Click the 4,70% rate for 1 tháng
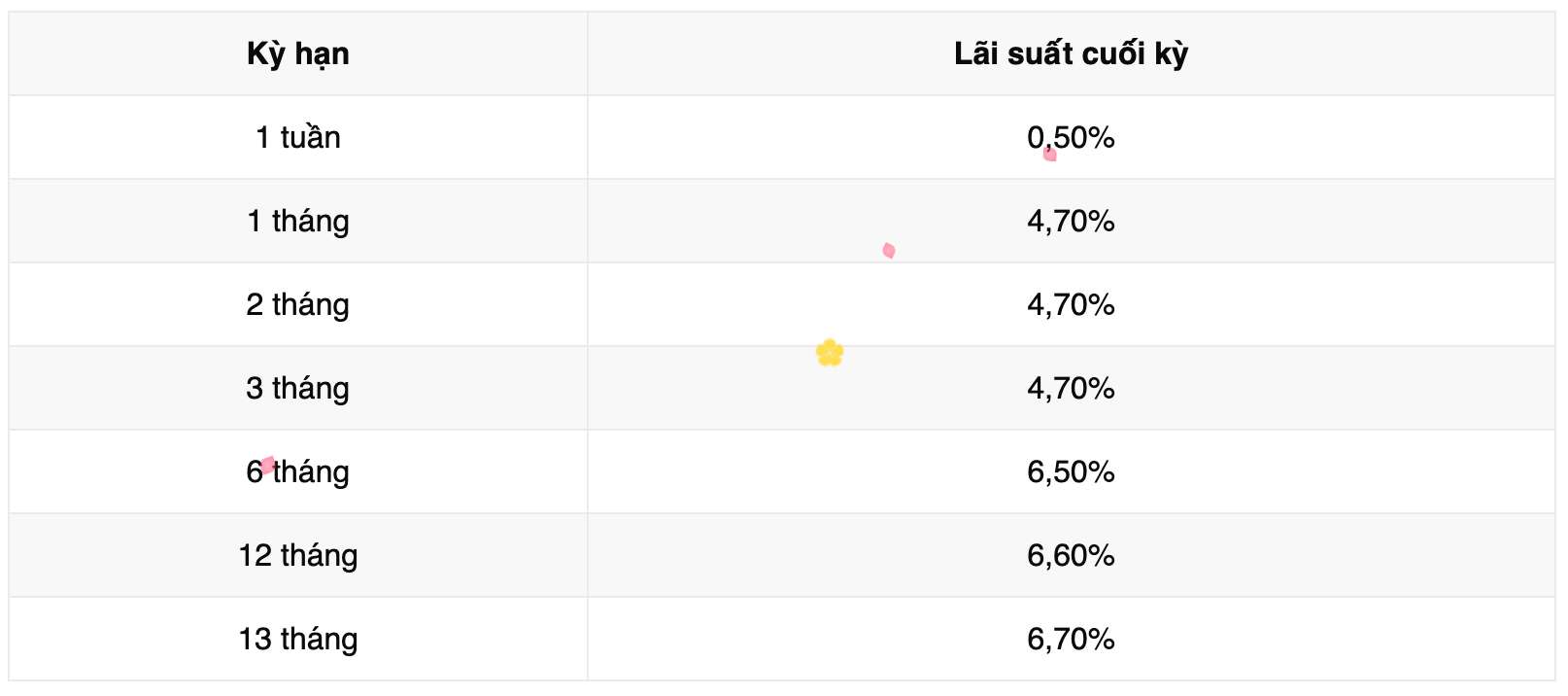1568x696 pixels. point(1071,221)
